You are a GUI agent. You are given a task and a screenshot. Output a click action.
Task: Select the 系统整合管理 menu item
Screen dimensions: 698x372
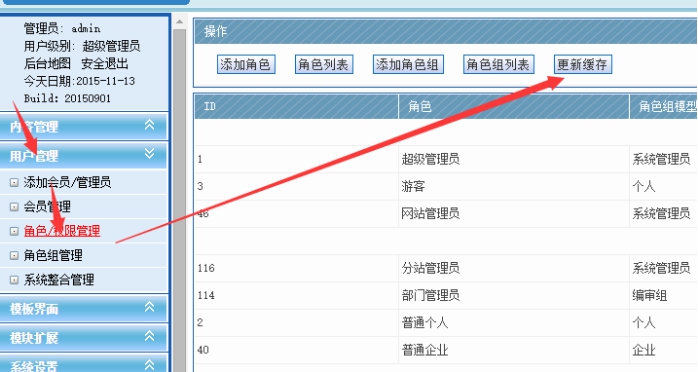[x=59, y=280]
